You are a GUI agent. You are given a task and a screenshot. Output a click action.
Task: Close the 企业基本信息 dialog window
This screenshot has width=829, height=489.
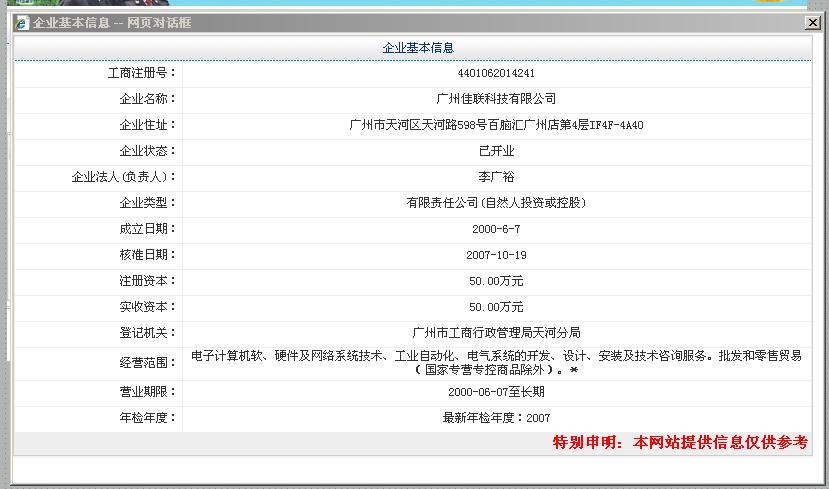pos(813,23)
